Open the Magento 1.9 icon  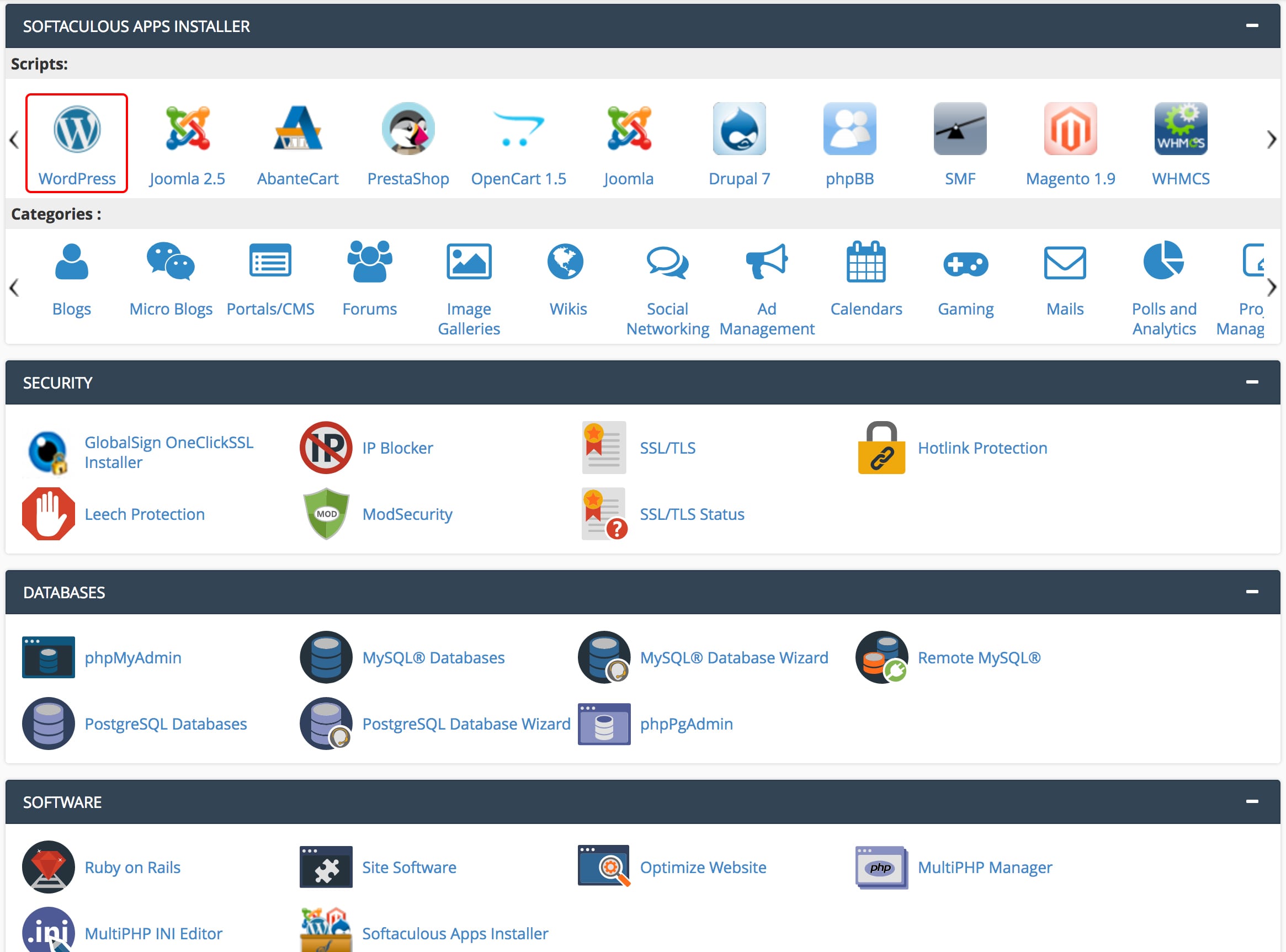[1070, 130]
